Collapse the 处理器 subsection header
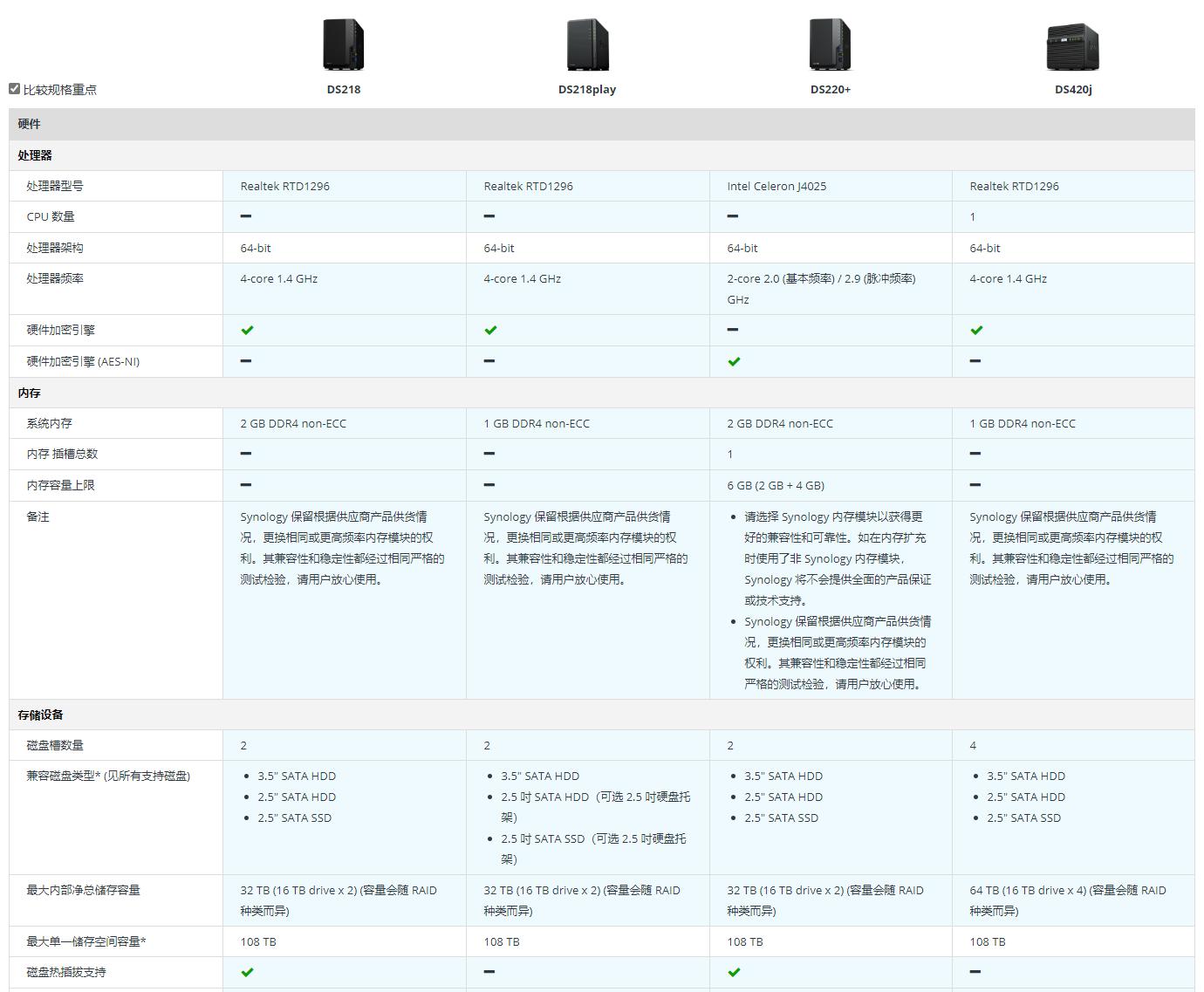 (35, 155)
